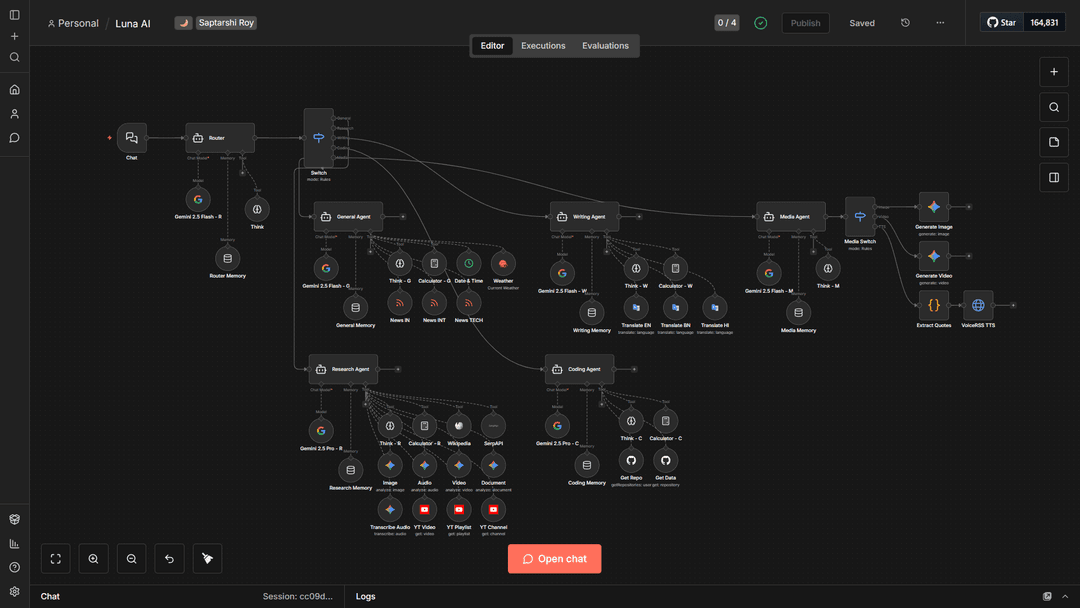Screen dimensions: 1080x608
Task: Open the Personal project breadcrumb
Action: pos(73,23)
